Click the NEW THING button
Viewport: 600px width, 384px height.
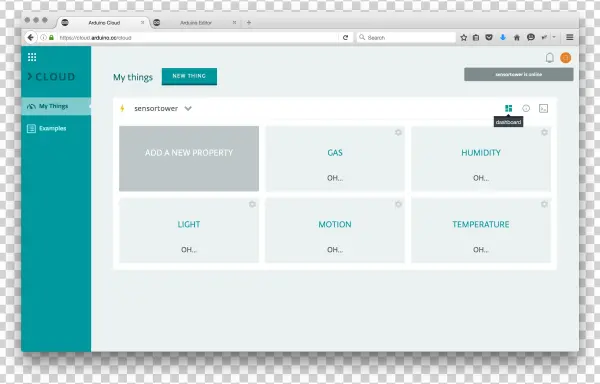tap(189, 76)
